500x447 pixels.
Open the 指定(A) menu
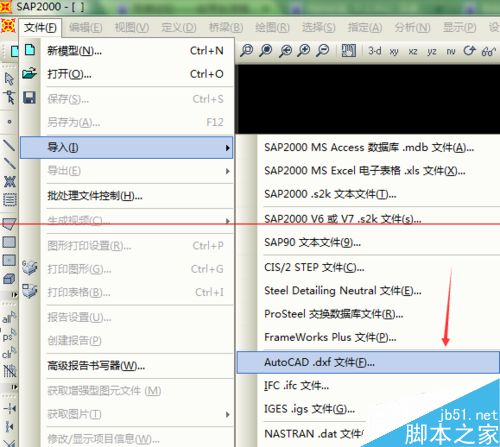[x=365, y=27]
